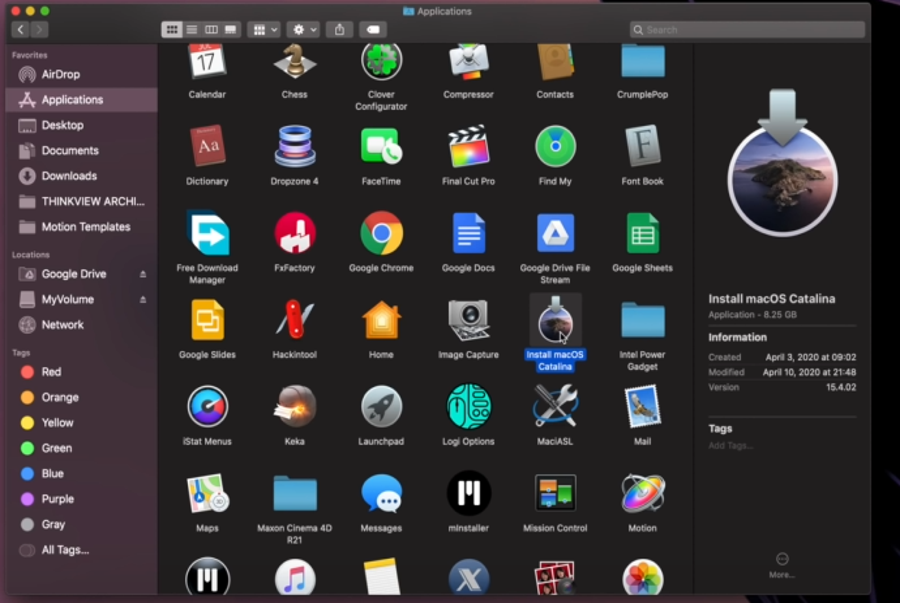The image size is (900, 603).
Task: Select the Contacts app icon
Action: pos(555,62)
